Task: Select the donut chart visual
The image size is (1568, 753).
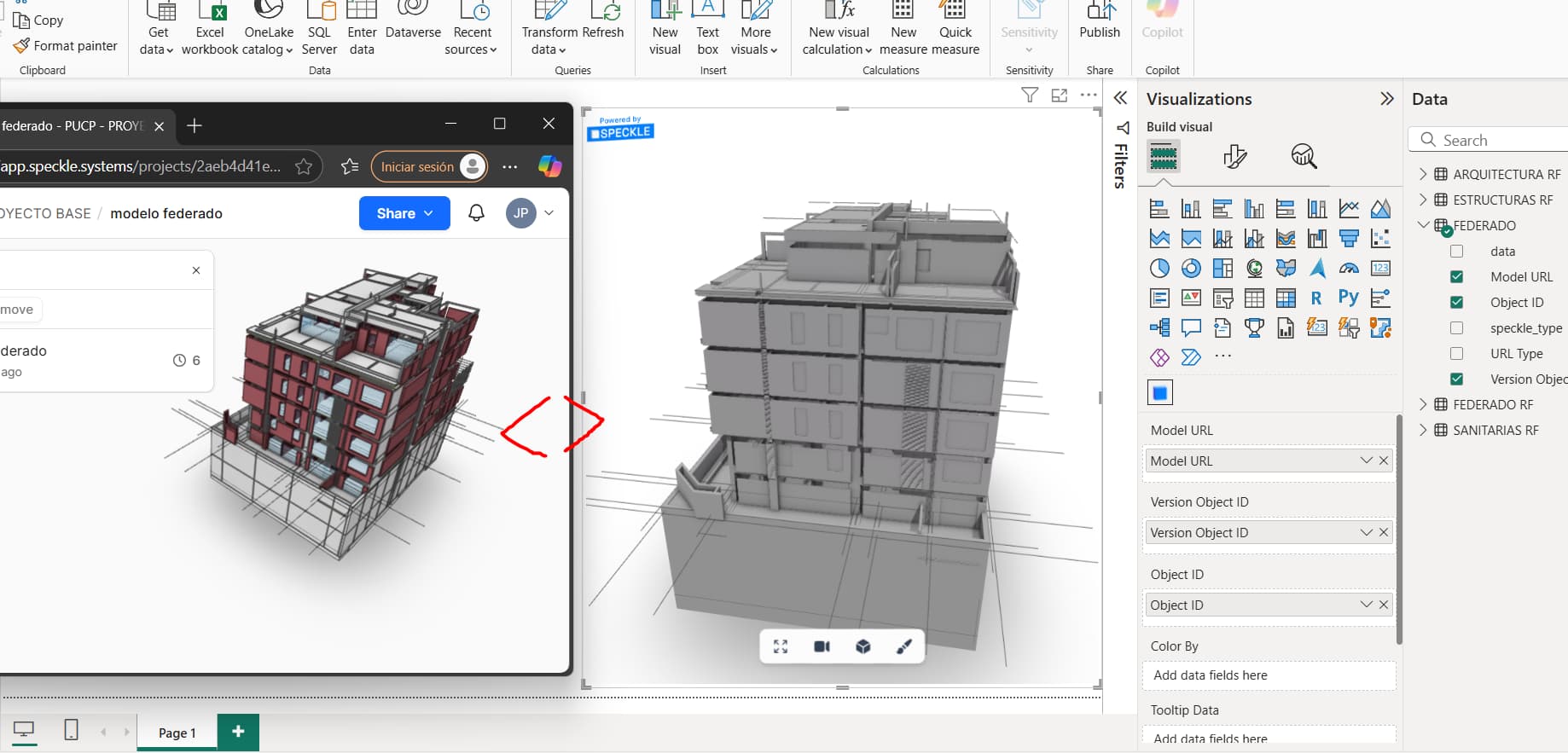Action: tap(1191, 269)
